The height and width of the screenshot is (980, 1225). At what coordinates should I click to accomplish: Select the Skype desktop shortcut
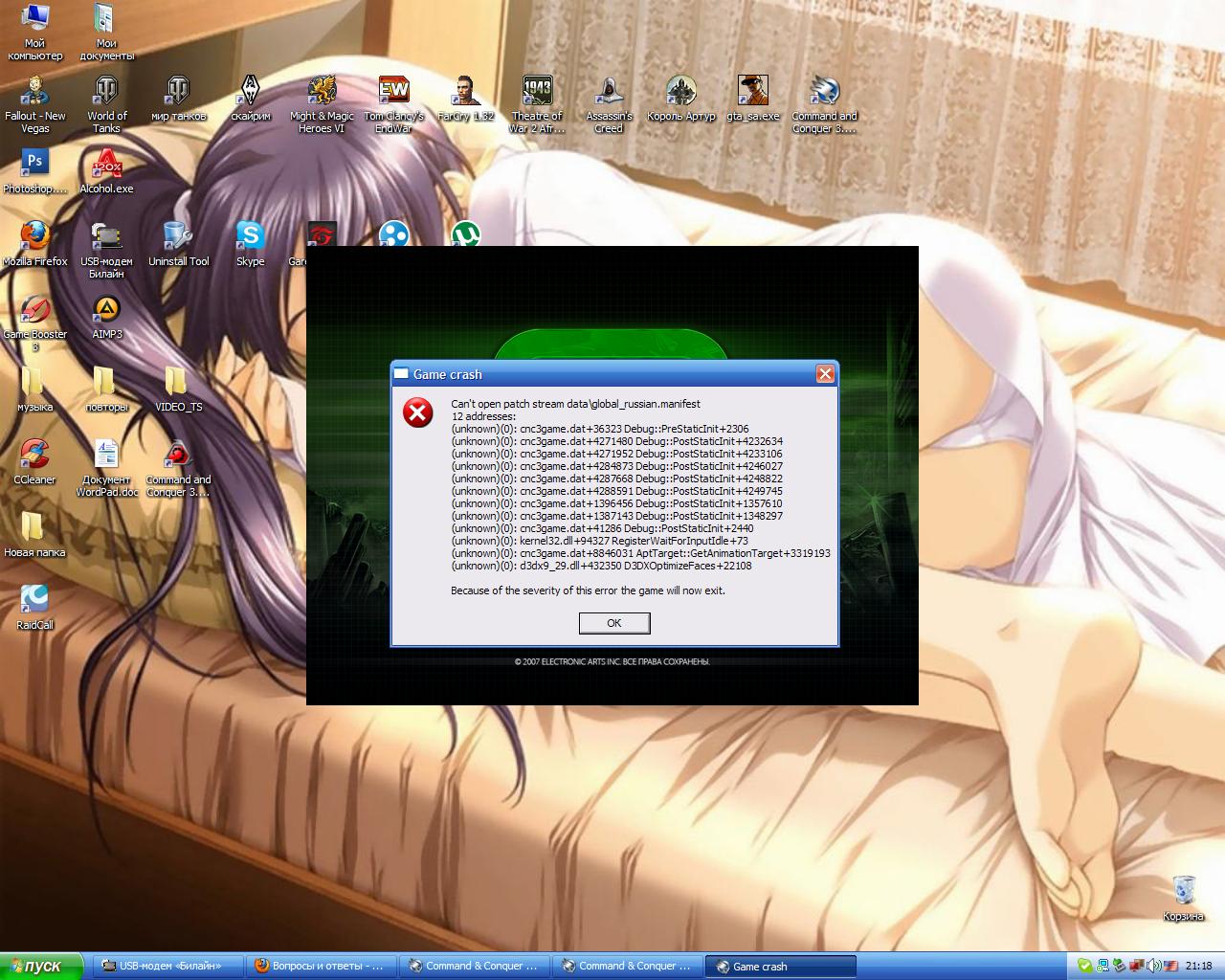tap(250, 244)
